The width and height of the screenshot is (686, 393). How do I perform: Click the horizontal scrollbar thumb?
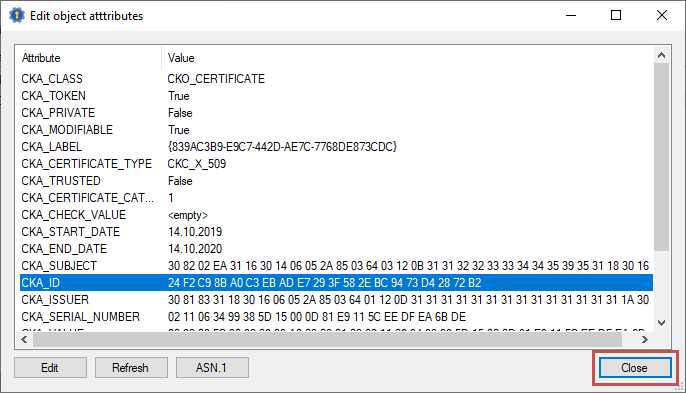point(327,339)
